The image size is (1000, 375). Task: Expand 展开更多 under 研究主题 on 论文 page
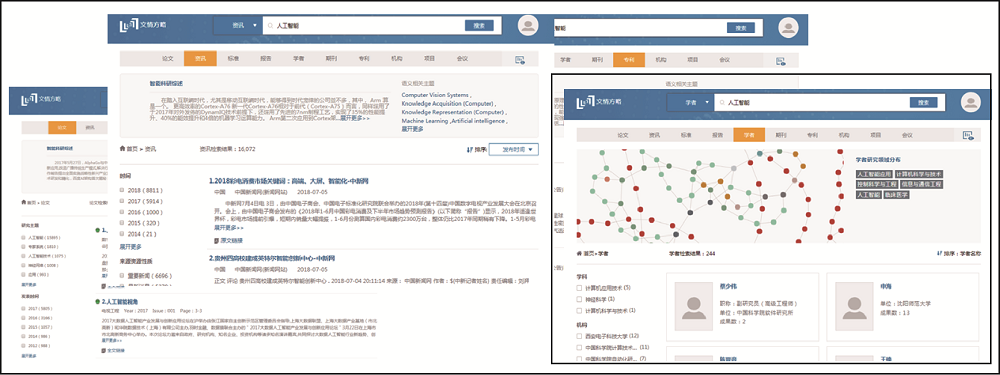[29, 283]
